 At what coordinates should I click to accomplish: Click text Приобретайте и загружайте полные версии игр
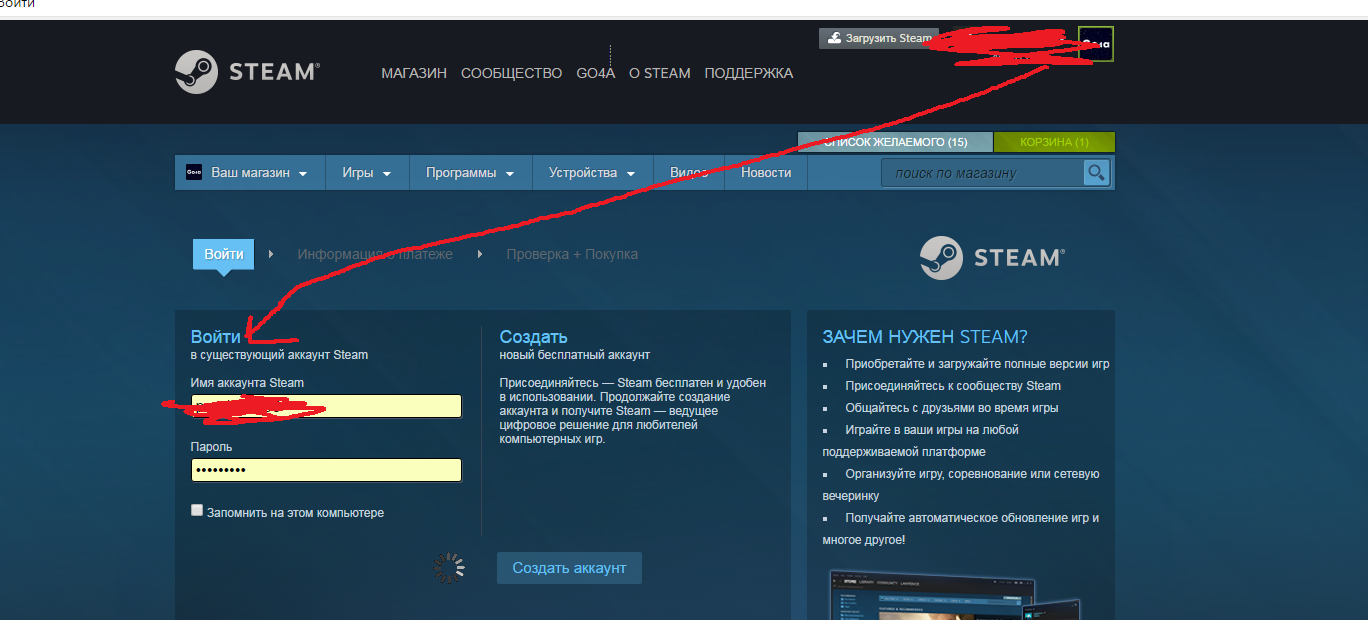point(977,364)
